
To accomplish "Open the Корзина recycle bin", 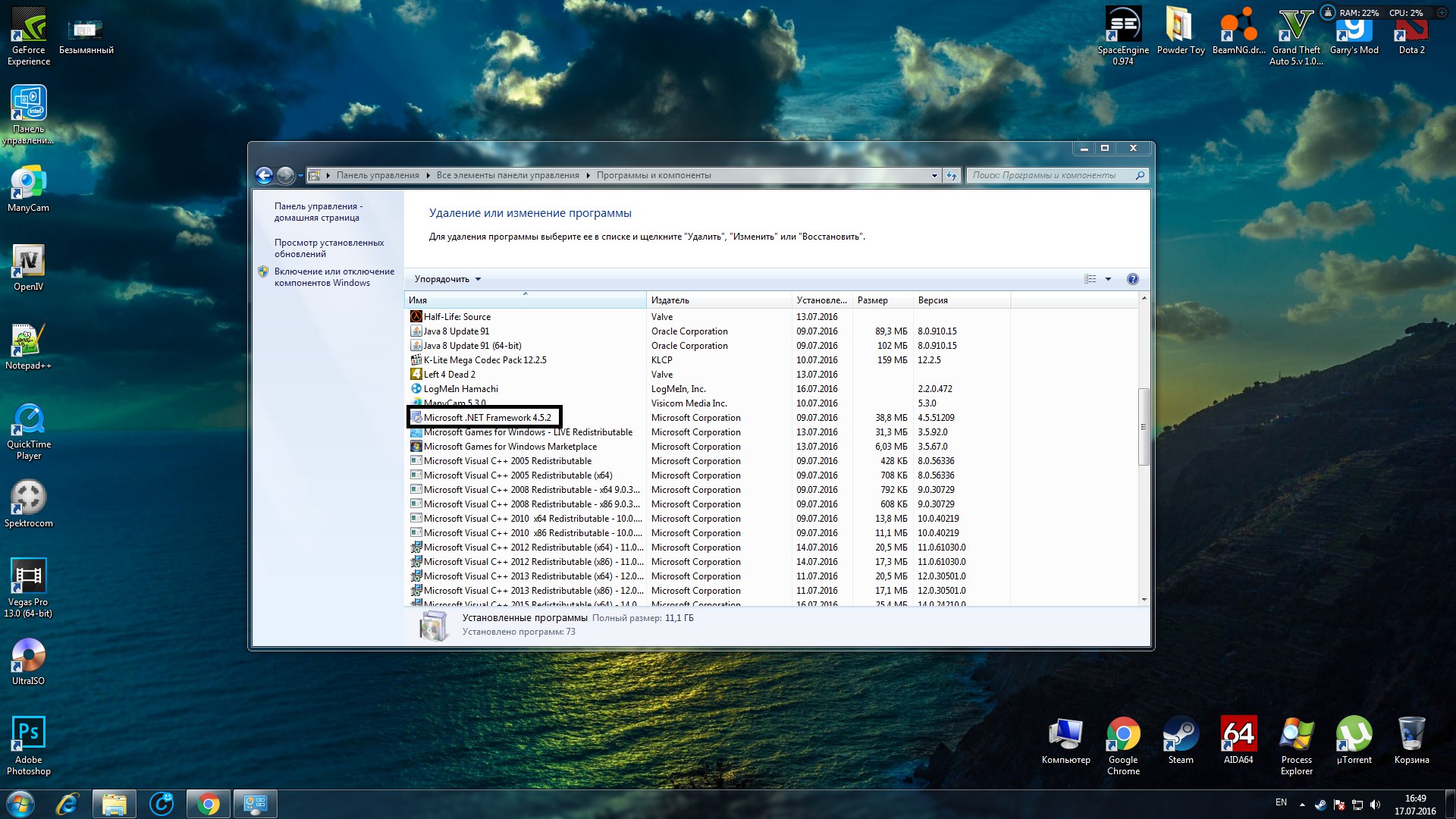I will click(x=1411, y=740).
